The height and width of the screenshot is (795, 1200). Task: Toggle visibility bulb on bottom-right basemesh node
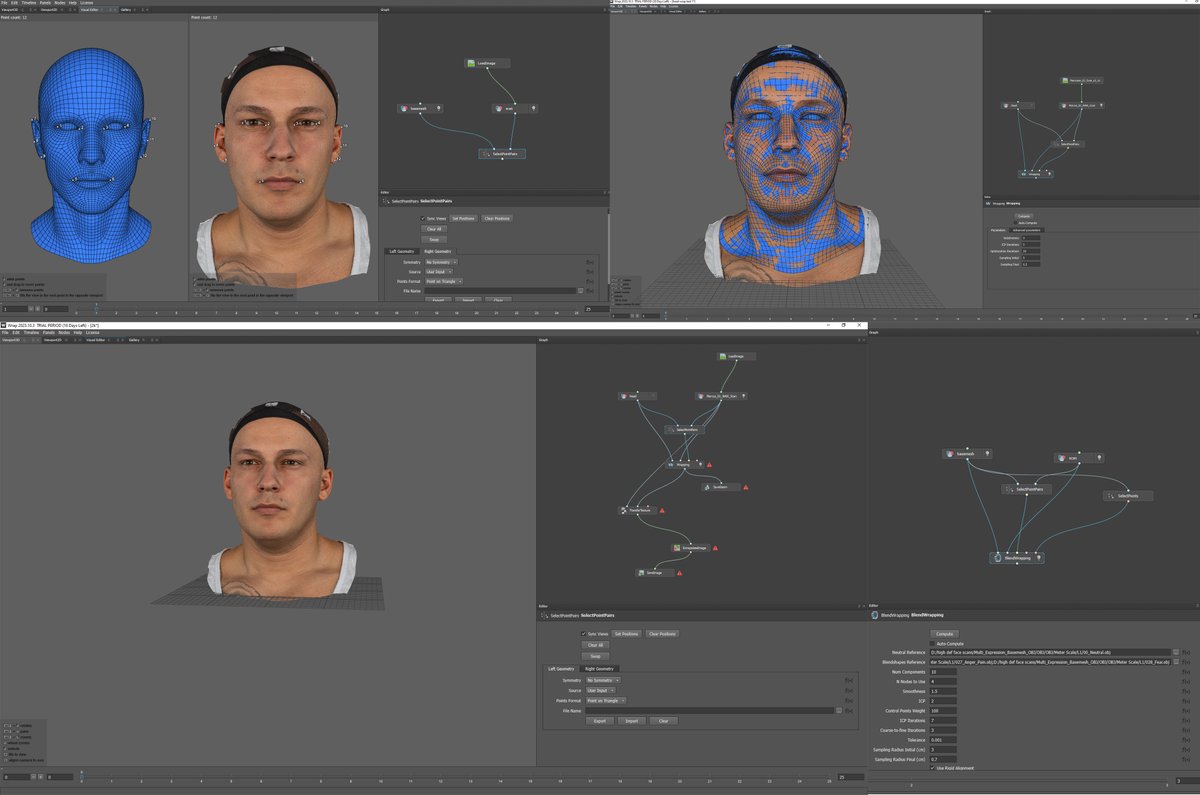[x=989, y=454]
